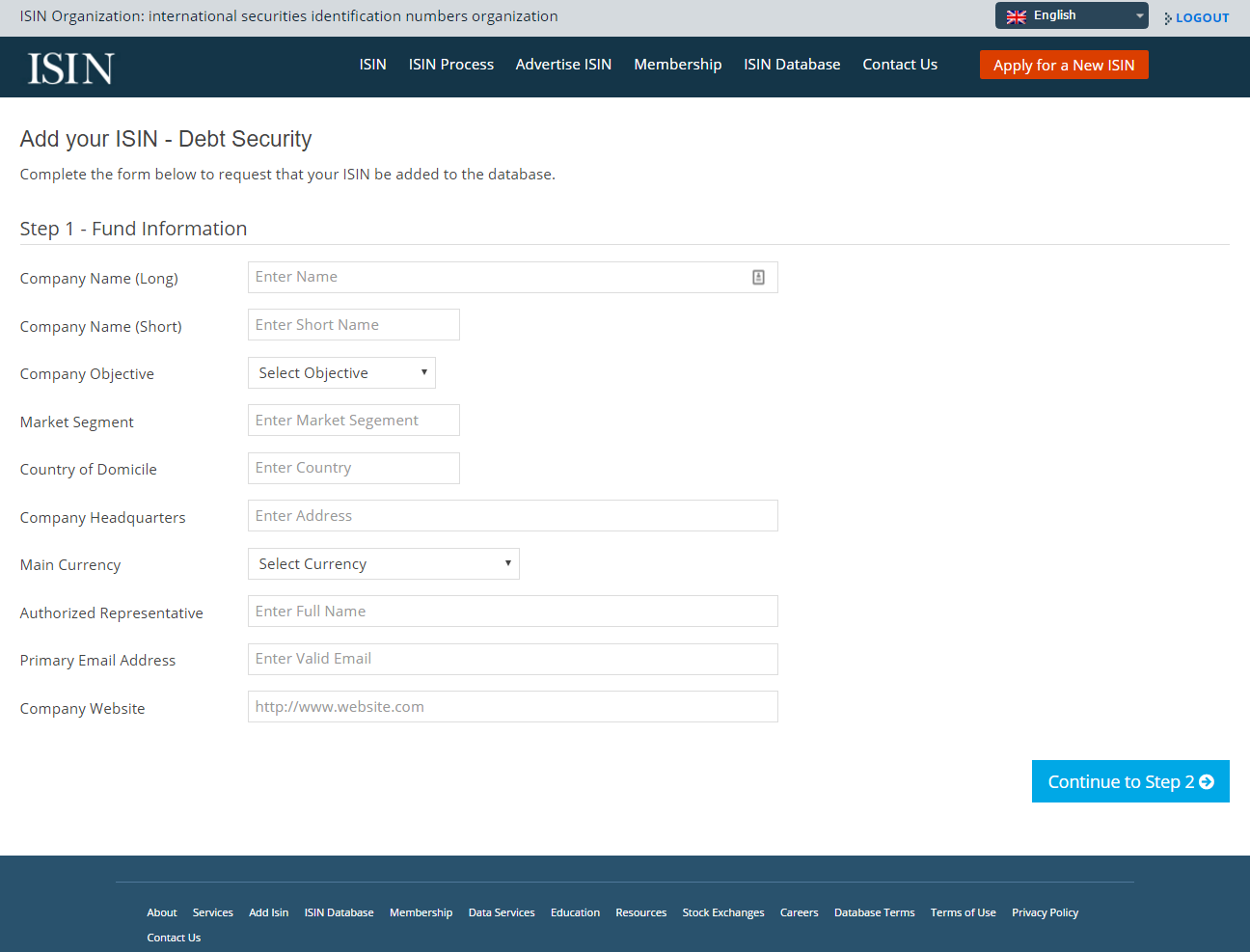Click the ISIN logo in header
This screenshot has width=1250, height=952.
click(71, 68)
